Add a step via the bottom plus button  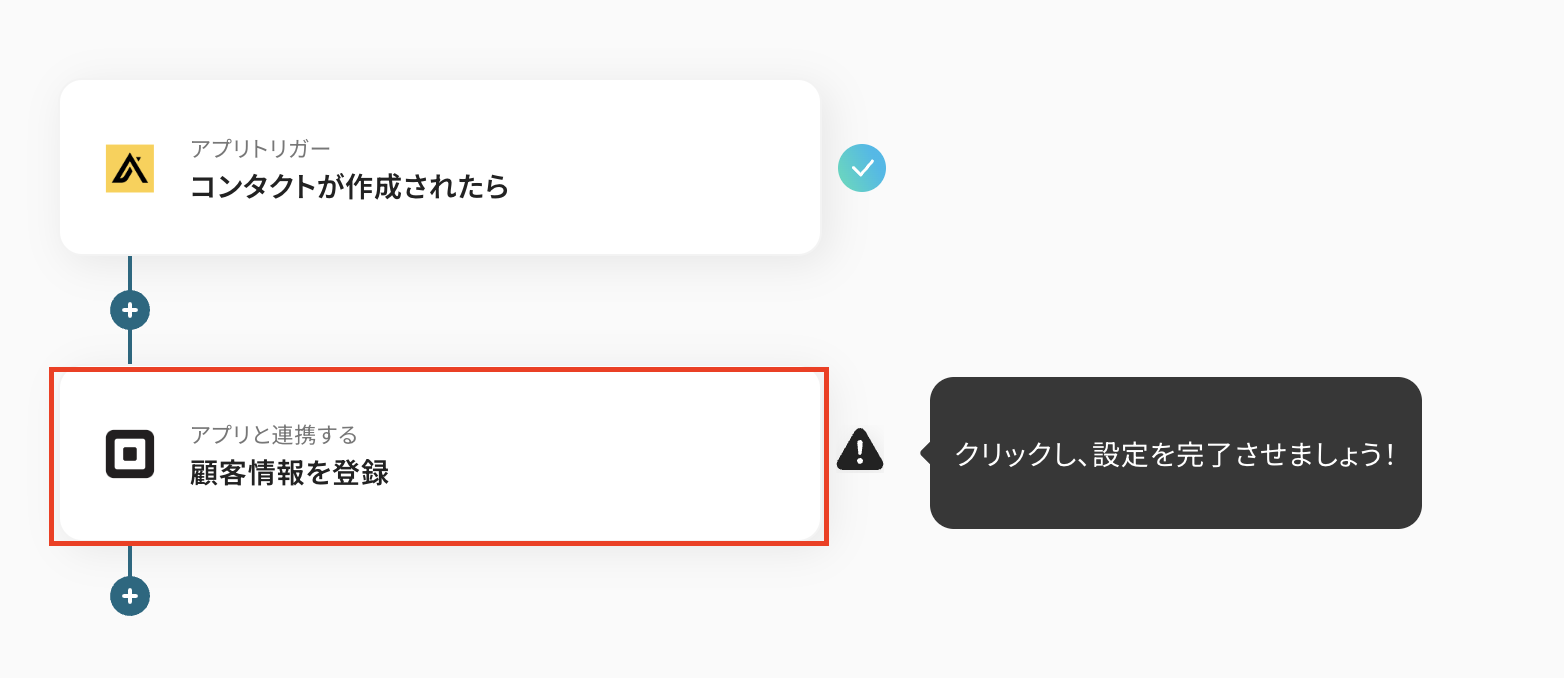click(130, 596)
